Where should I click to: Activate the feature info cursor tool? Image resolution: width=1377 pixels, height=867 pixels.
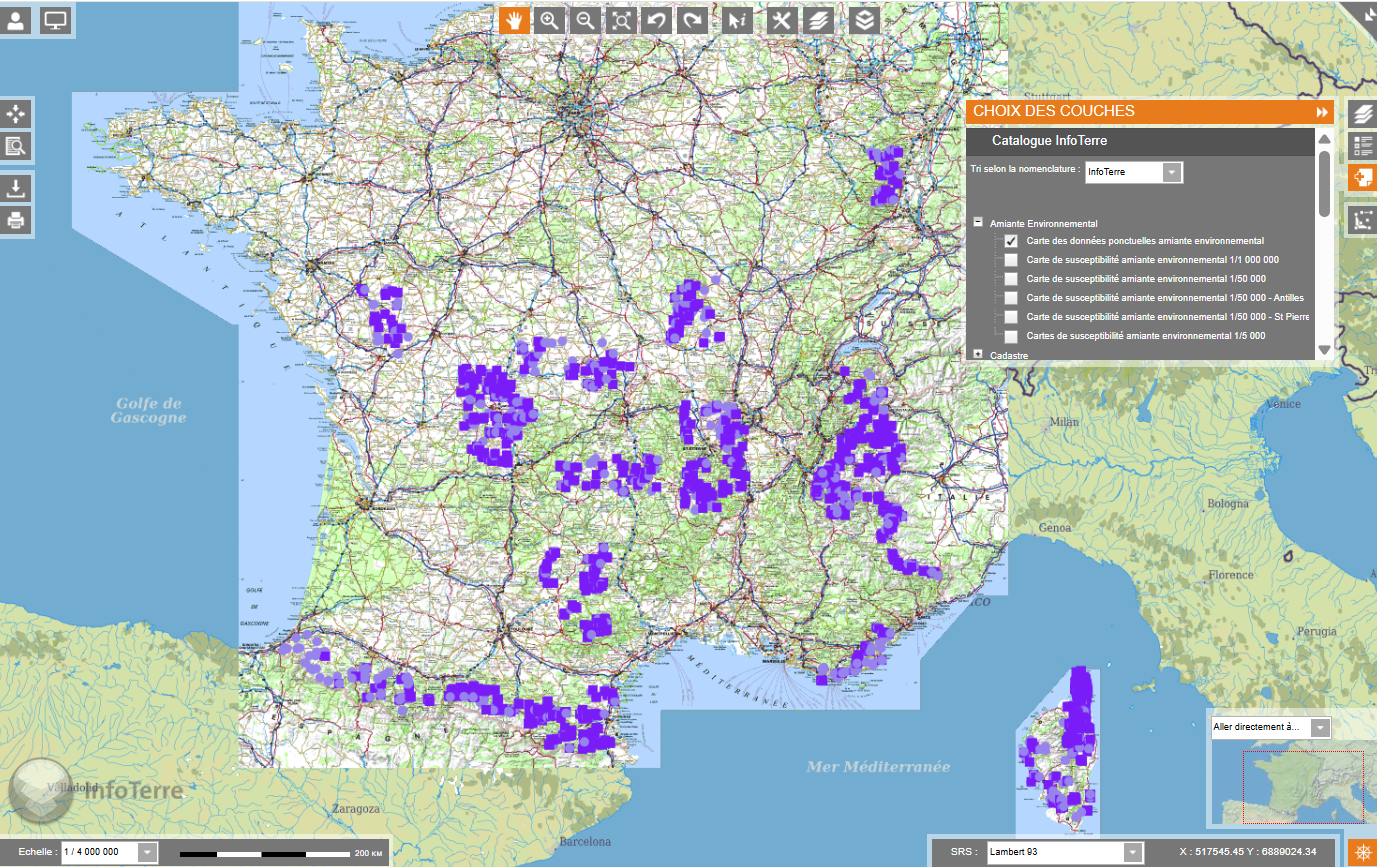click(x=737, y=20)
